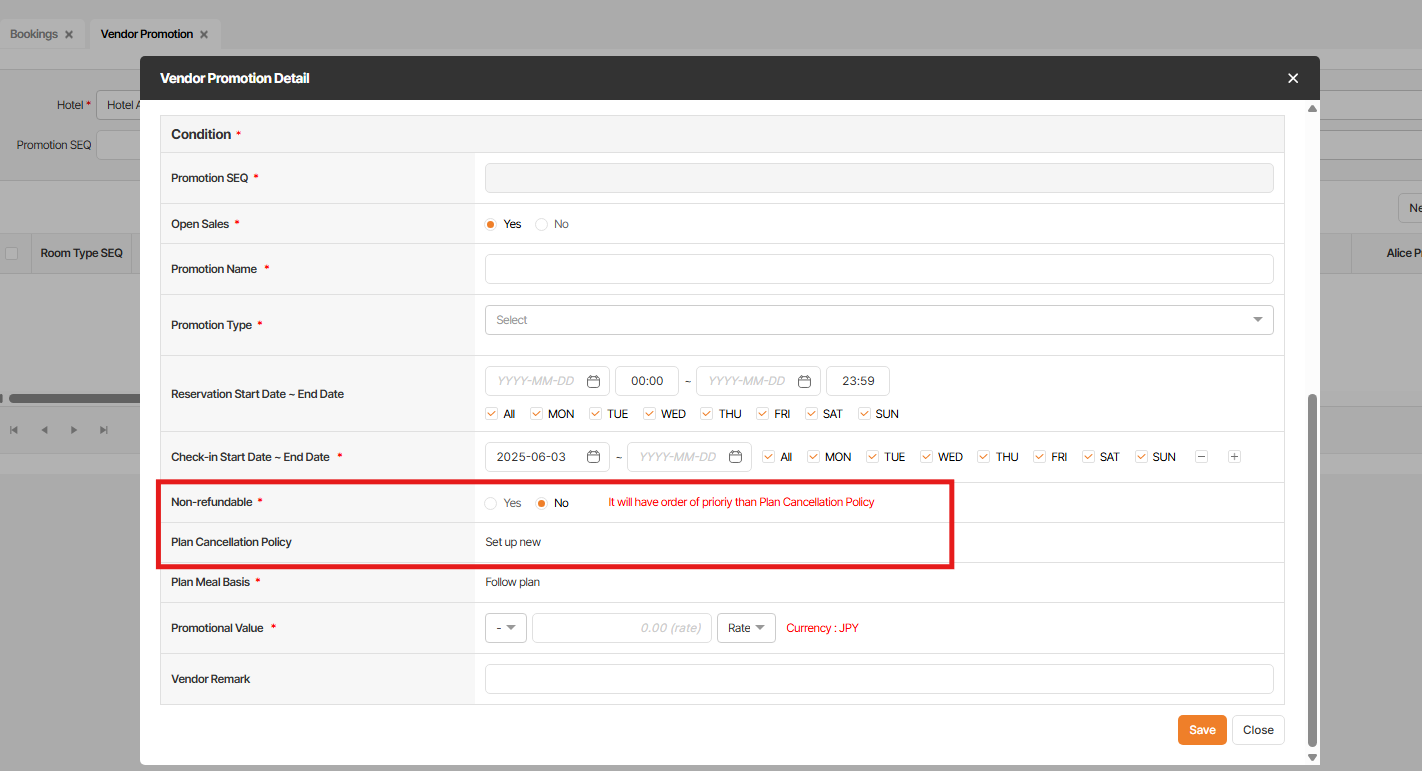Toggle THU checkbox in Reservation date row
Viewport: 1422px width, 771px height.
(x=707, y=414)
